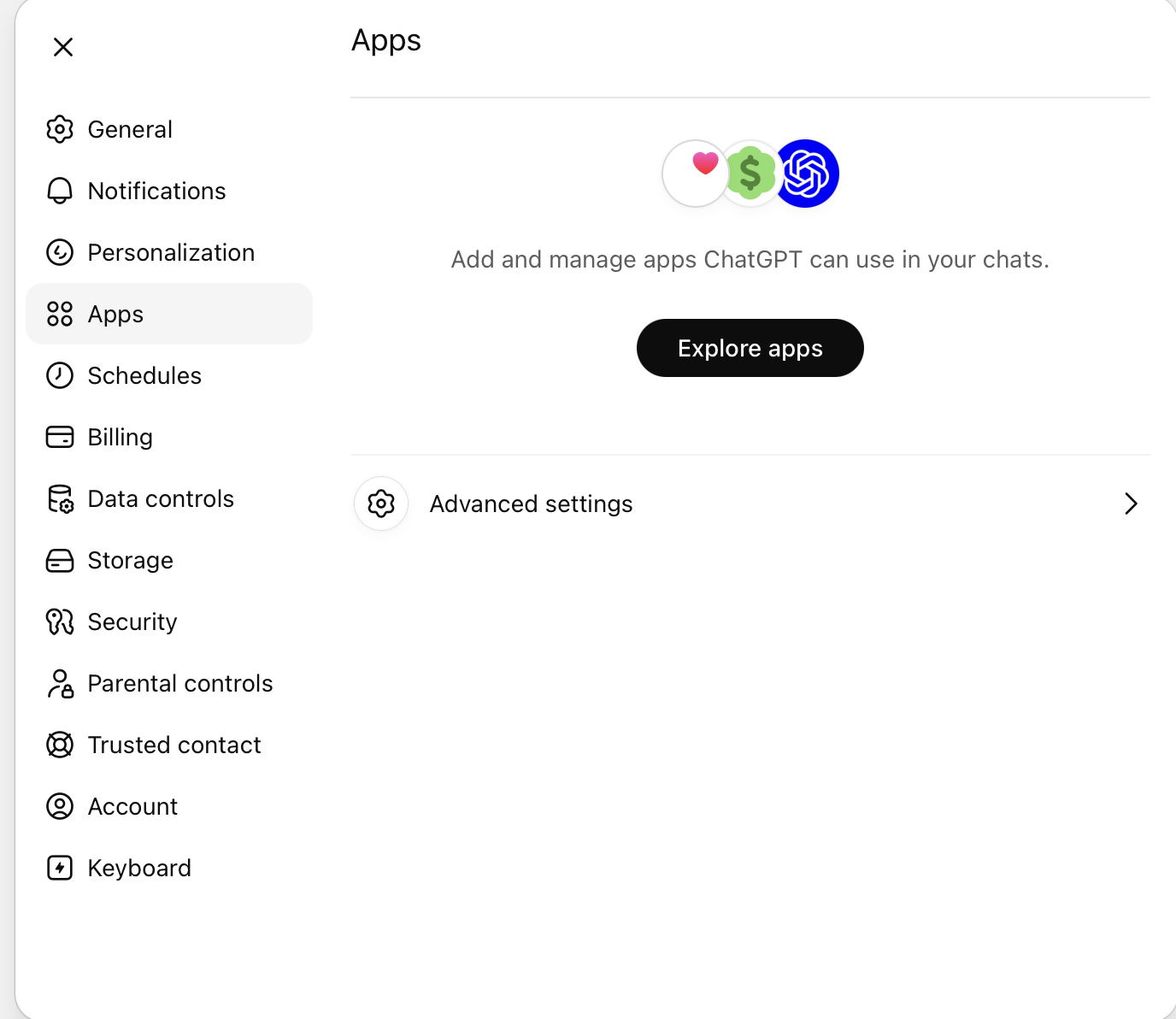Expand Advanced settings via chevron arrow
Viewport: 1176px width, 1019px height.
coord(1132,504)
